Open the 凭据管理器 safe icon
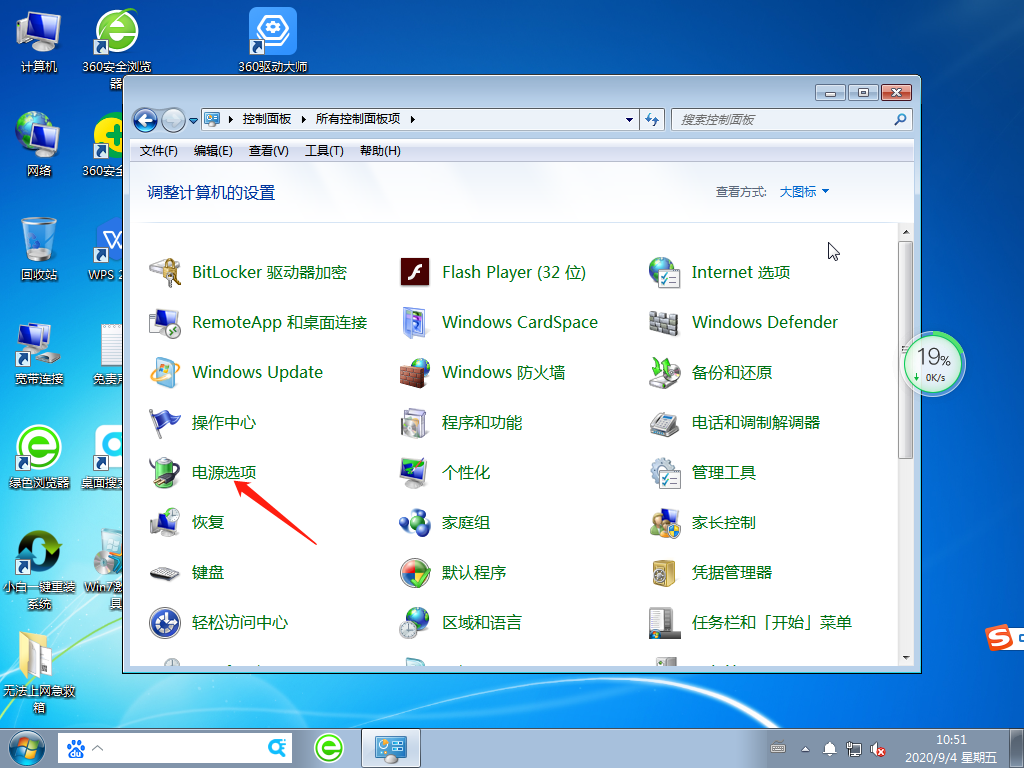The image size is (1024, 768). 664,573
